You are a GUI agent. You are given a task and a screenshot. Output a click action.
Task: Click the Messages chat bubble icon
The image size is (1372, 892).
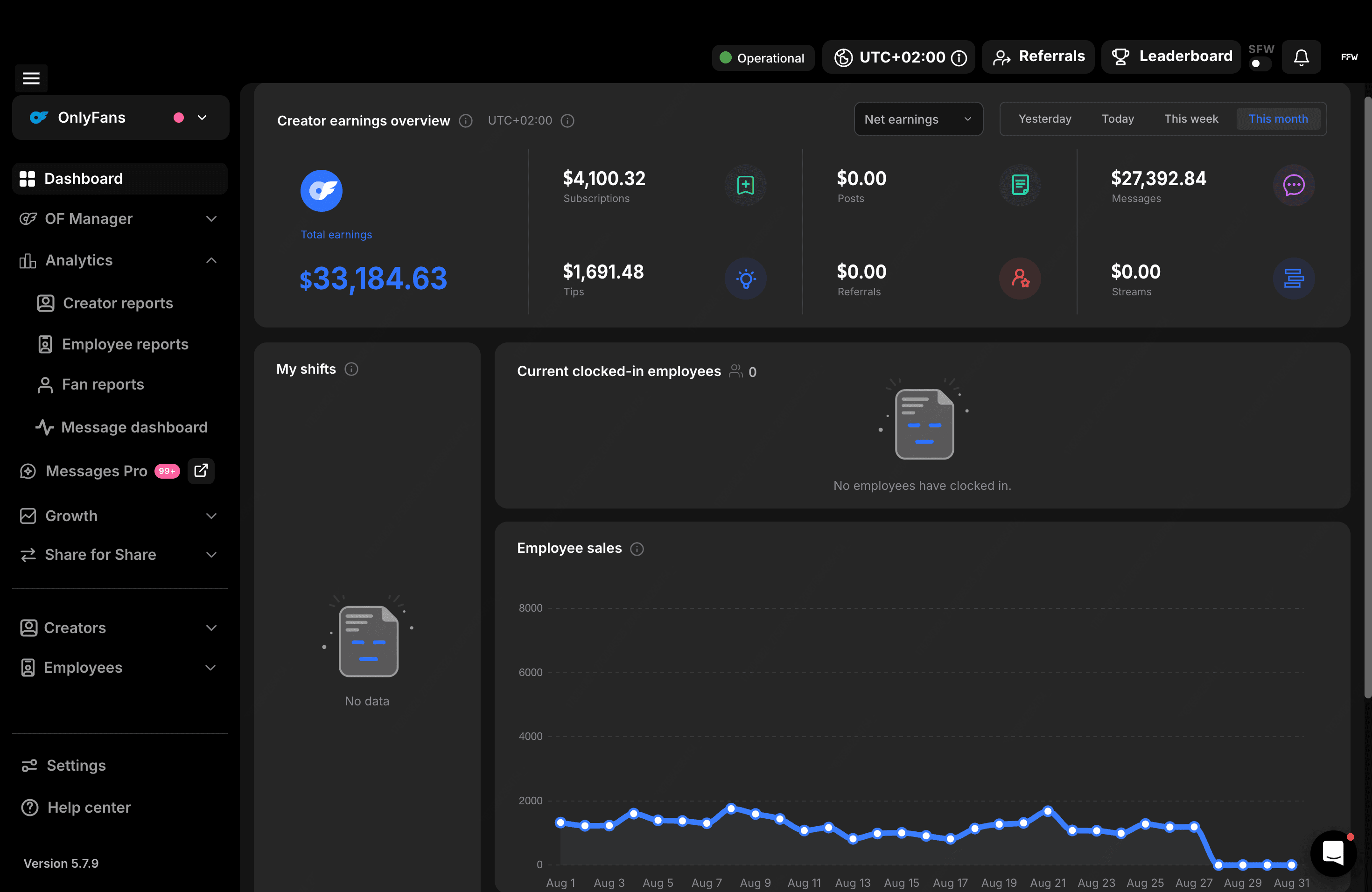(x=1294, y=185)
